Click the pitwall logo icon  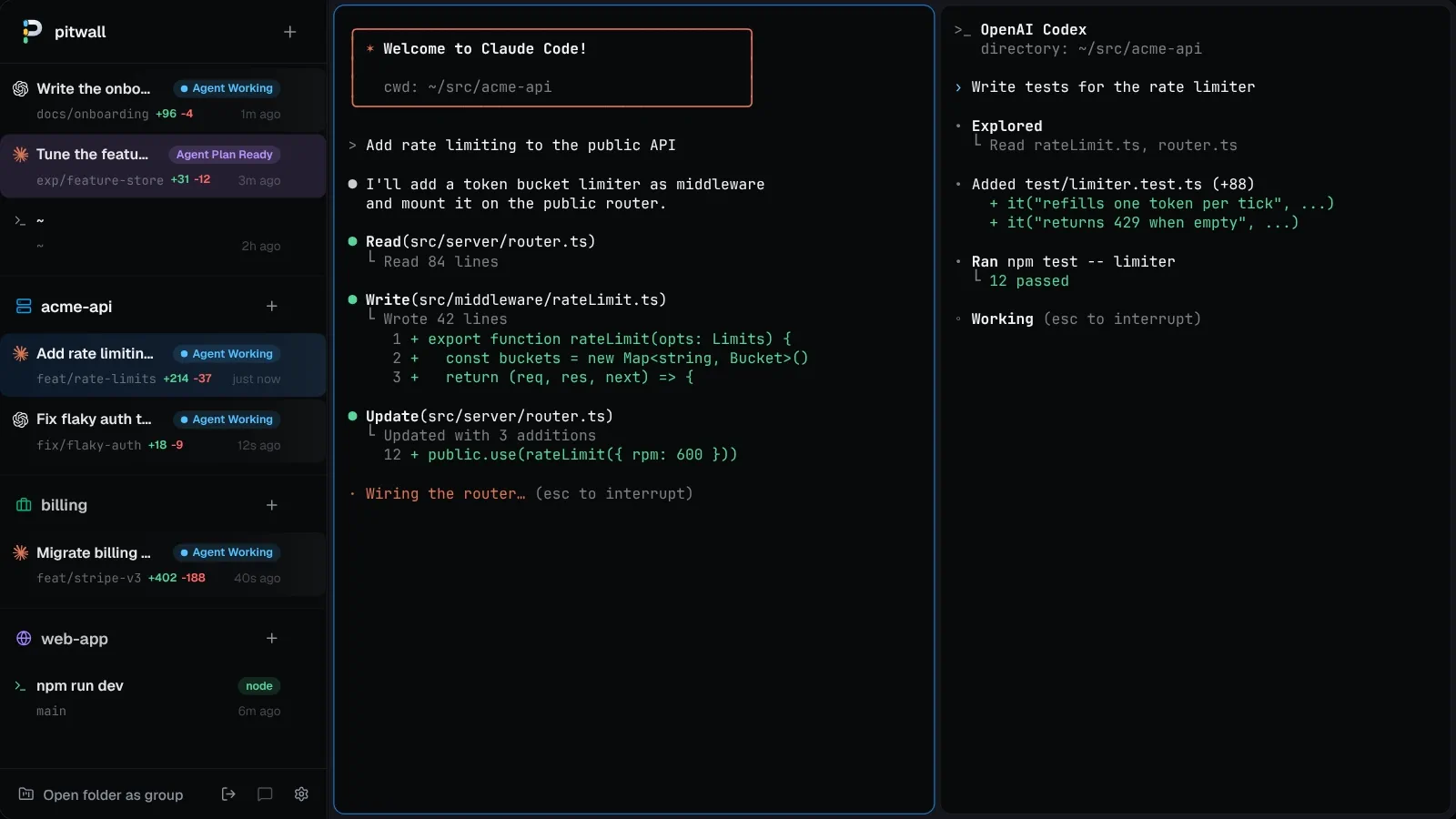(x=32, y=32)
